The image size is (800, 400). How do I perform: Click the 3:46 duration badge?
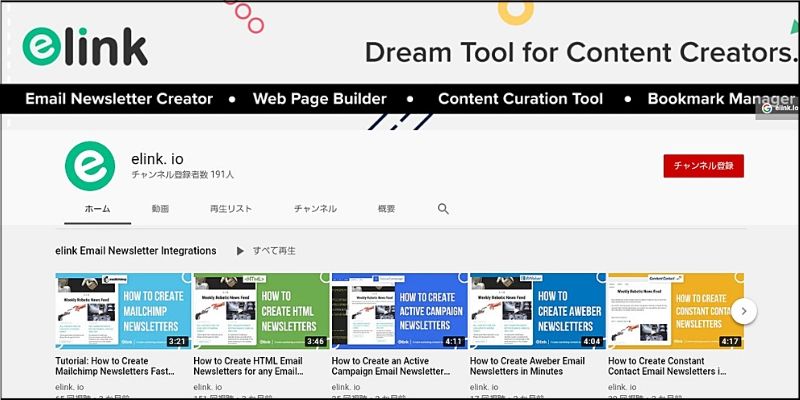(316, 341)
